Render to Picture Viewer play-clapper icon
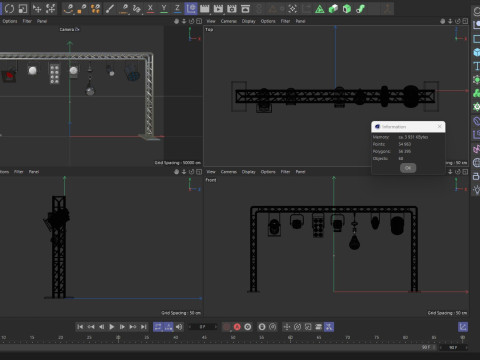This screenshot has height=360, width=480. [218, 9]
